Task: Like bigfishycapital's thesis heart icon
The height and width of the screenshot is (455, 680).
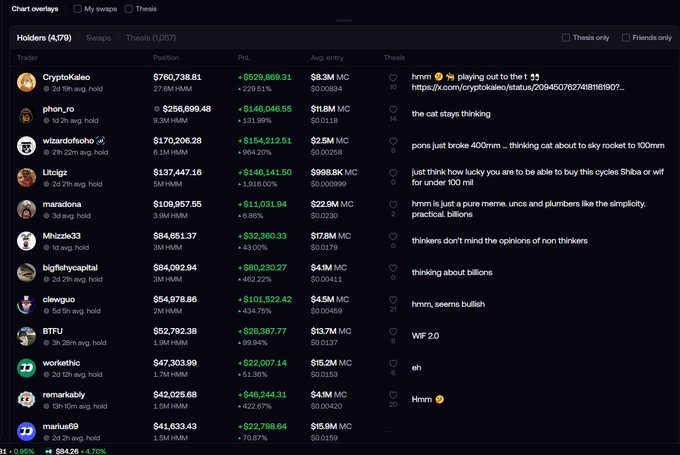Action: (393, 268)
